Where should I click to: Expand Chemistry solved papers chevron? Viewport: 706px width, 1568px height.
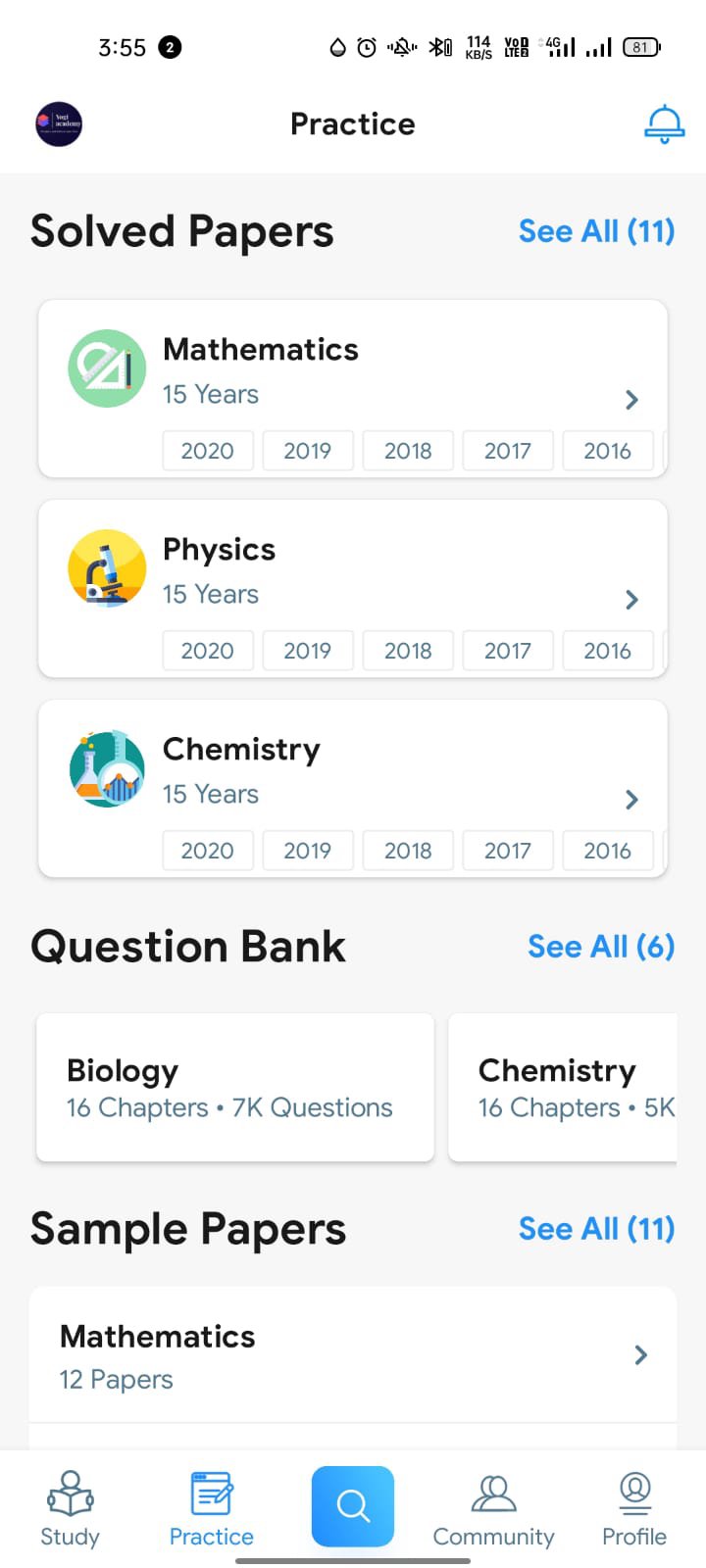coord(631,800)
